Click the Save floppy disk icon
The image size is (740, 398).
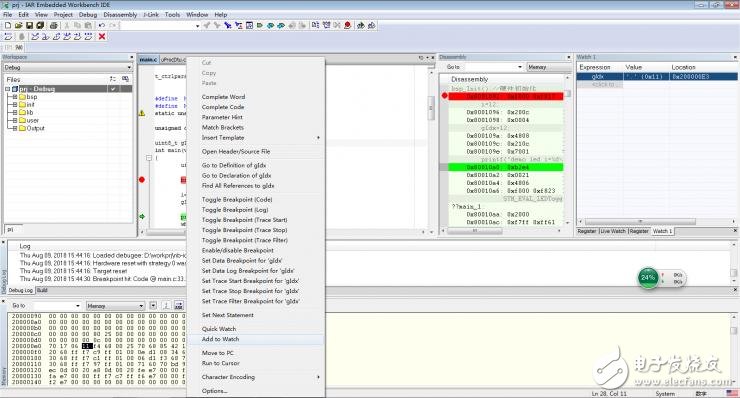29,25
